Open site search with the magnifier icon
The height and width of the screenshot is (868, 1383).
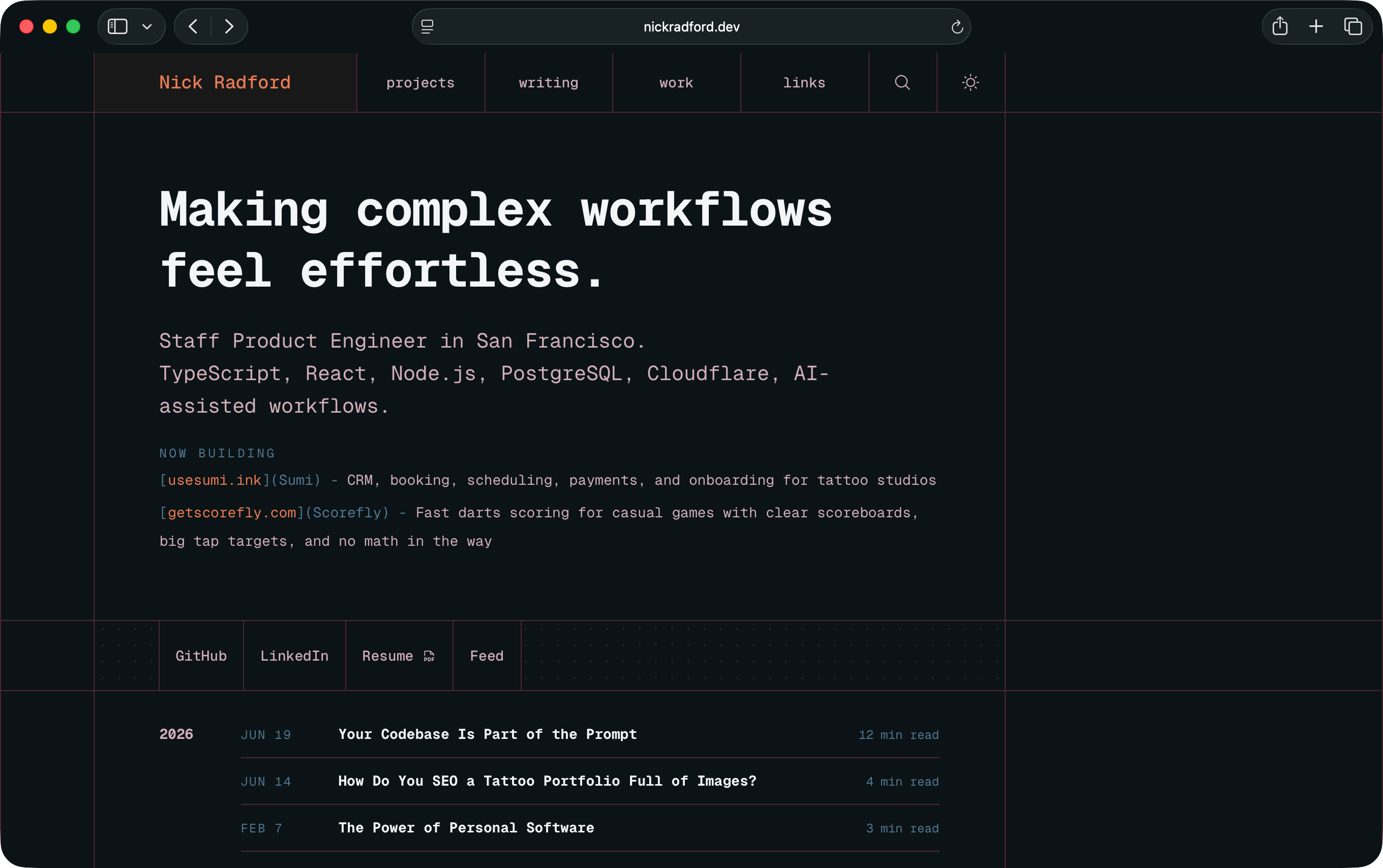[x=903, y=83]
